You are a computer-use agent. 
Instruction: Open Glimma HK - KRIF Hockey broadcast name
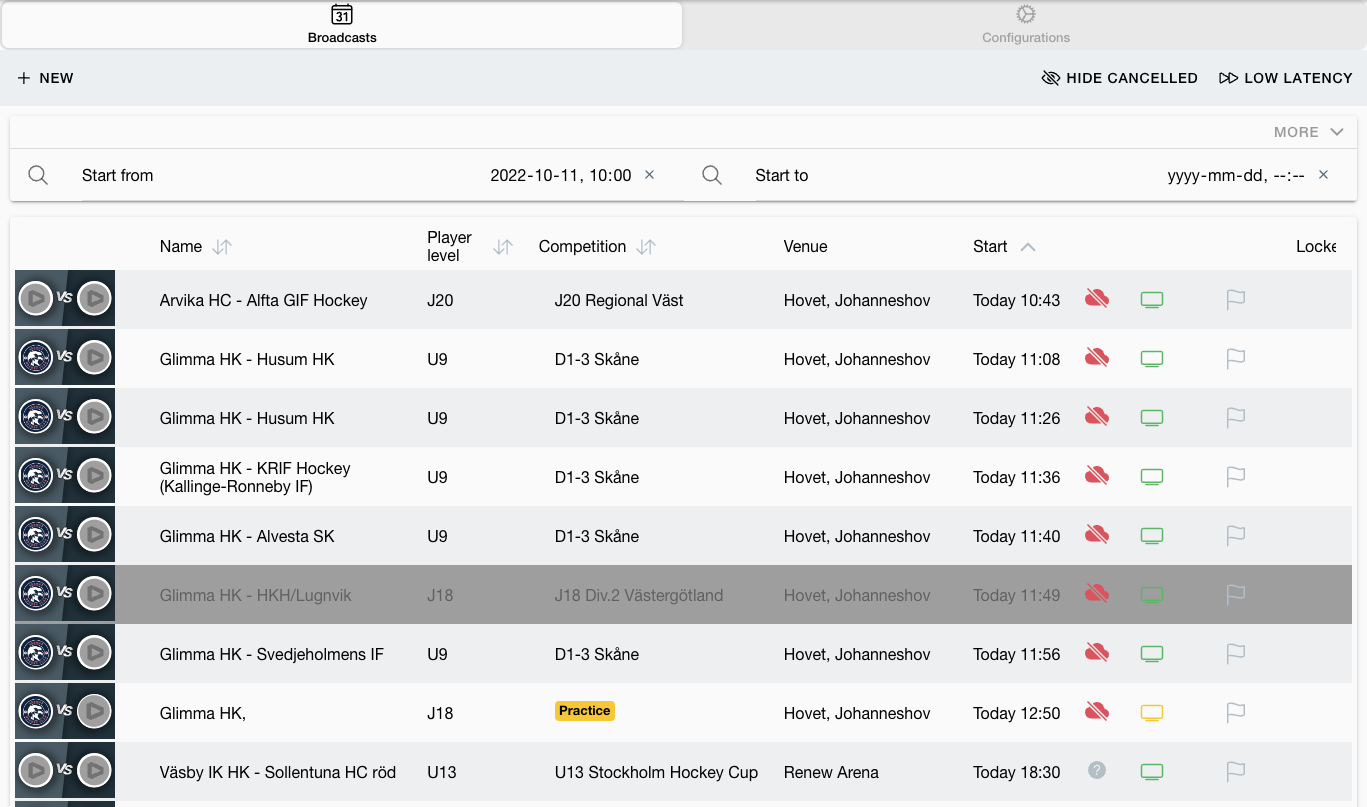(255, 477)
